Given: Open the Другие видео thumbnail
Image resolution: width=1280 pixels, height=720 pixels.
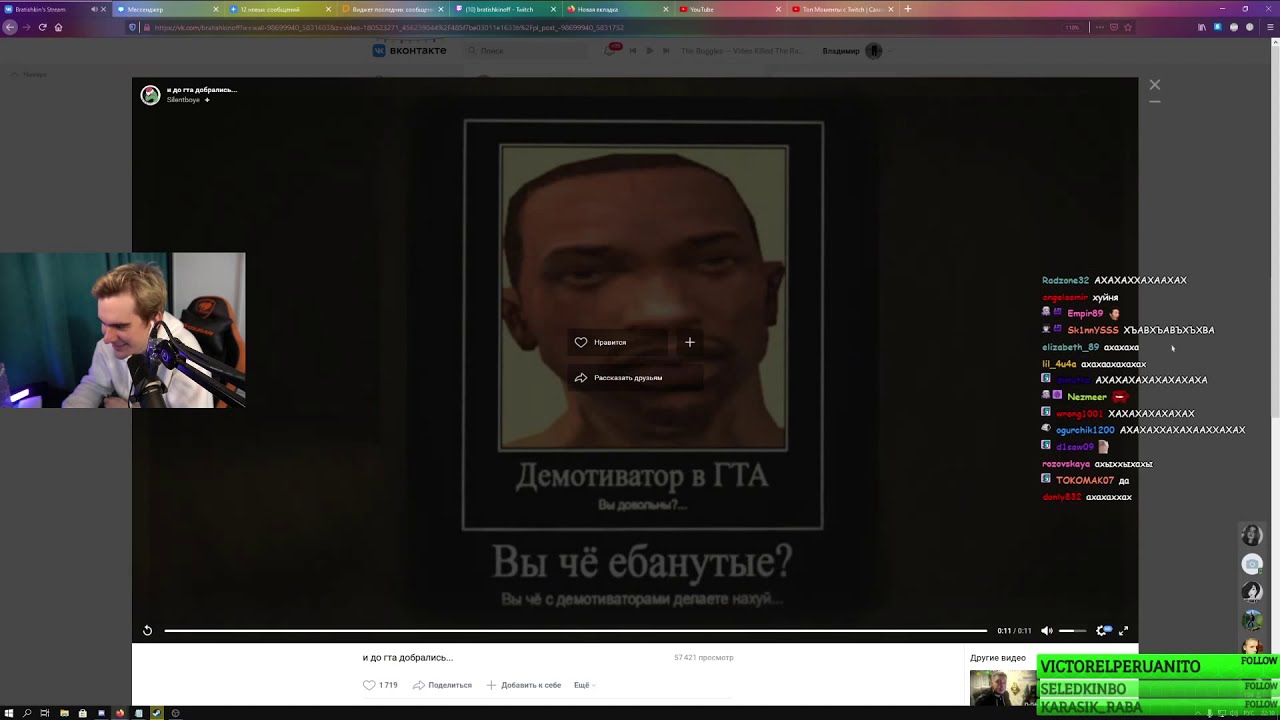Looking at the screenshot, I should click(1003, 688).
